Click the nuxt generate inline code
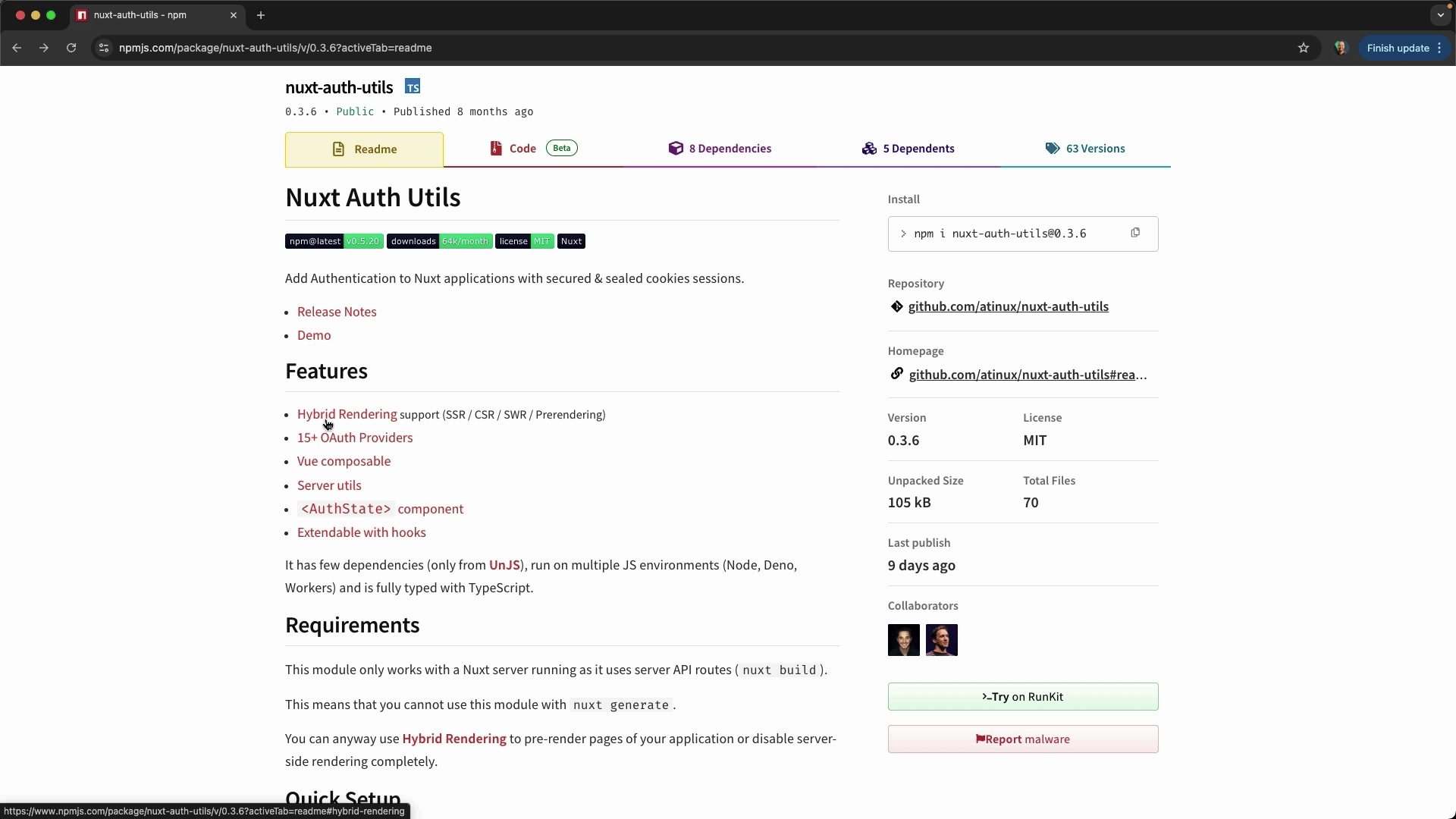 621,705
